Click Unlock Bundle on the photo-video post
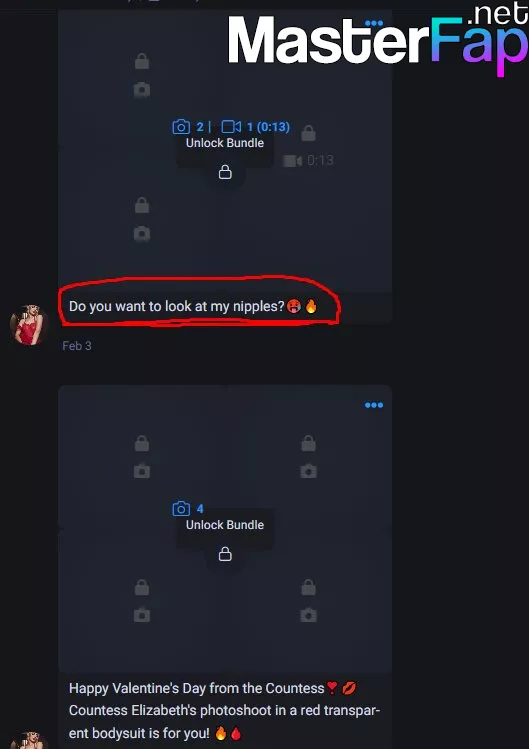Screen dimensions: 529x749 point(225,143)
